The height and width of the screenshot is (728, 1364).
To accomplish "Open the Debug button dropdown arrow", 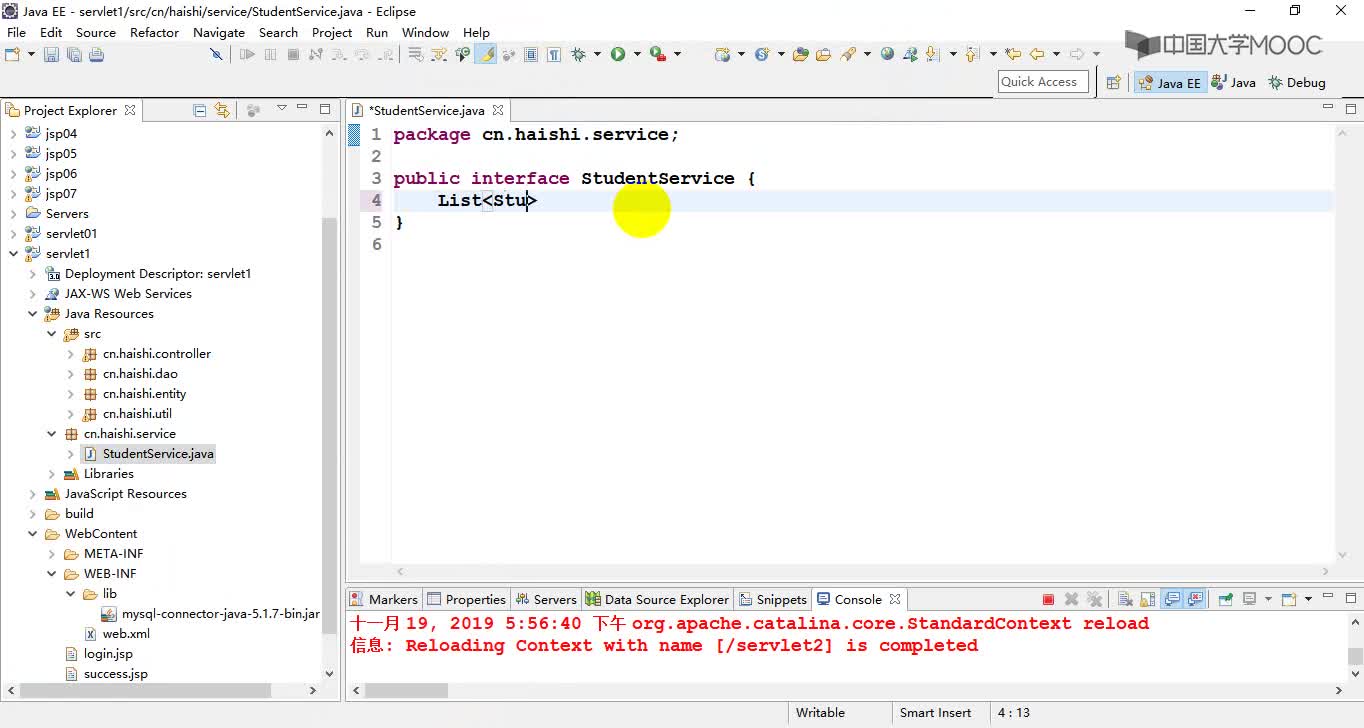I will 597,54.
